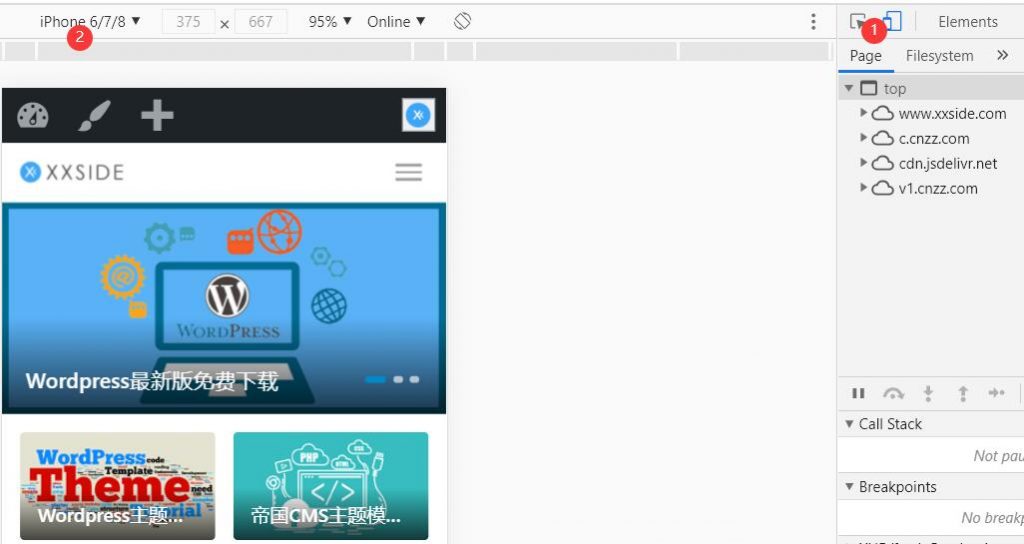Open the 帝国CMS主题模 thumbnail card

[x=330, y=486]
